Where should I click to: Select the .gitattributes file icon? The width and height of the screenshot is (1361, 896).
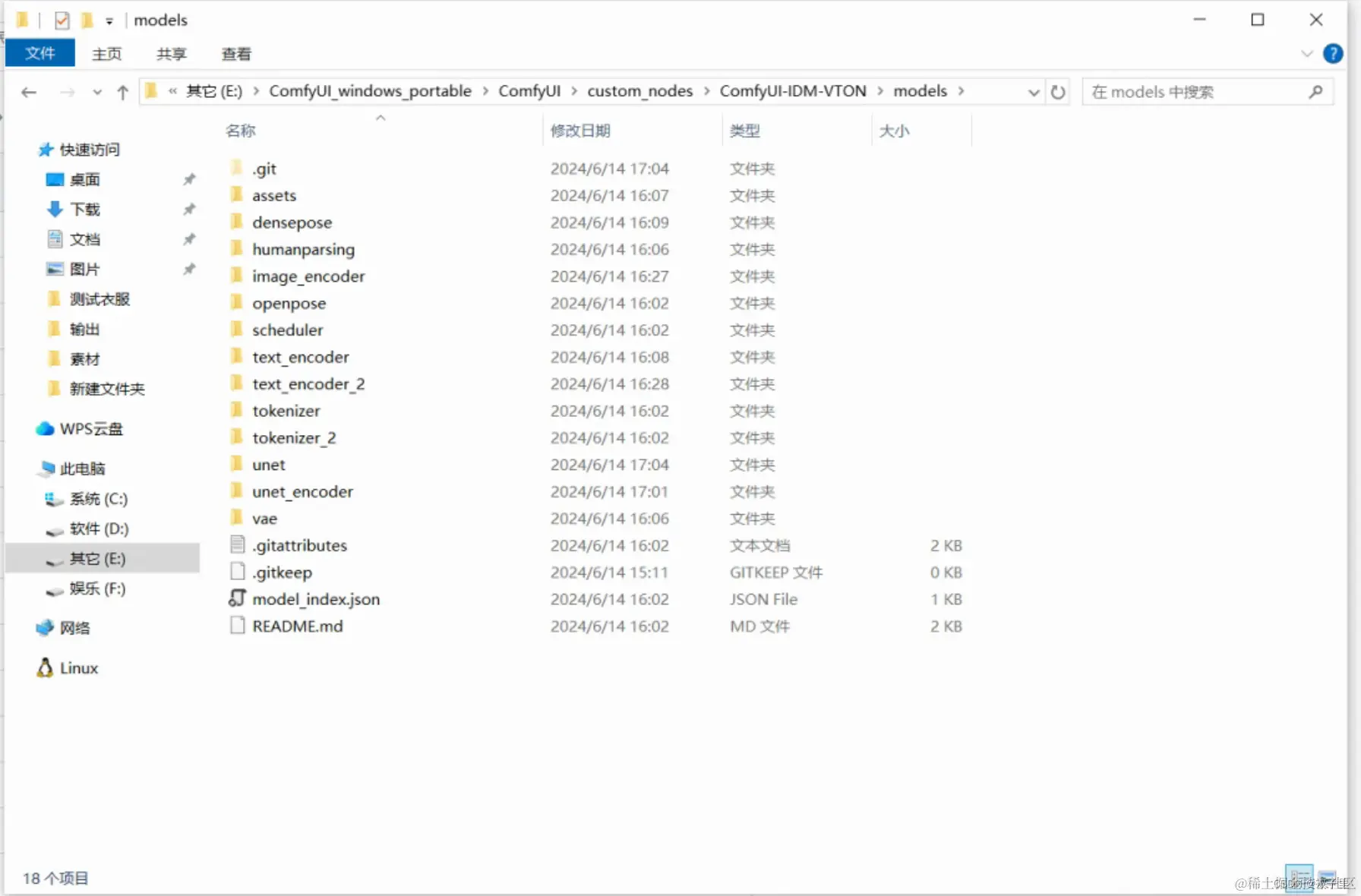coord(237,544)
